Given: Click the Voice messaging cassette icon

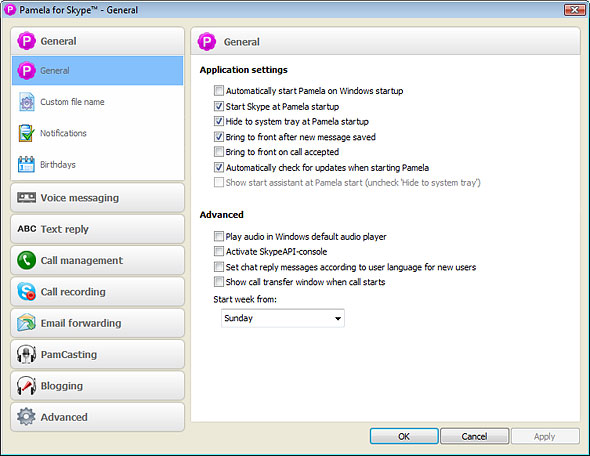Looking at the screenshot, I should [x=26, y=198].
